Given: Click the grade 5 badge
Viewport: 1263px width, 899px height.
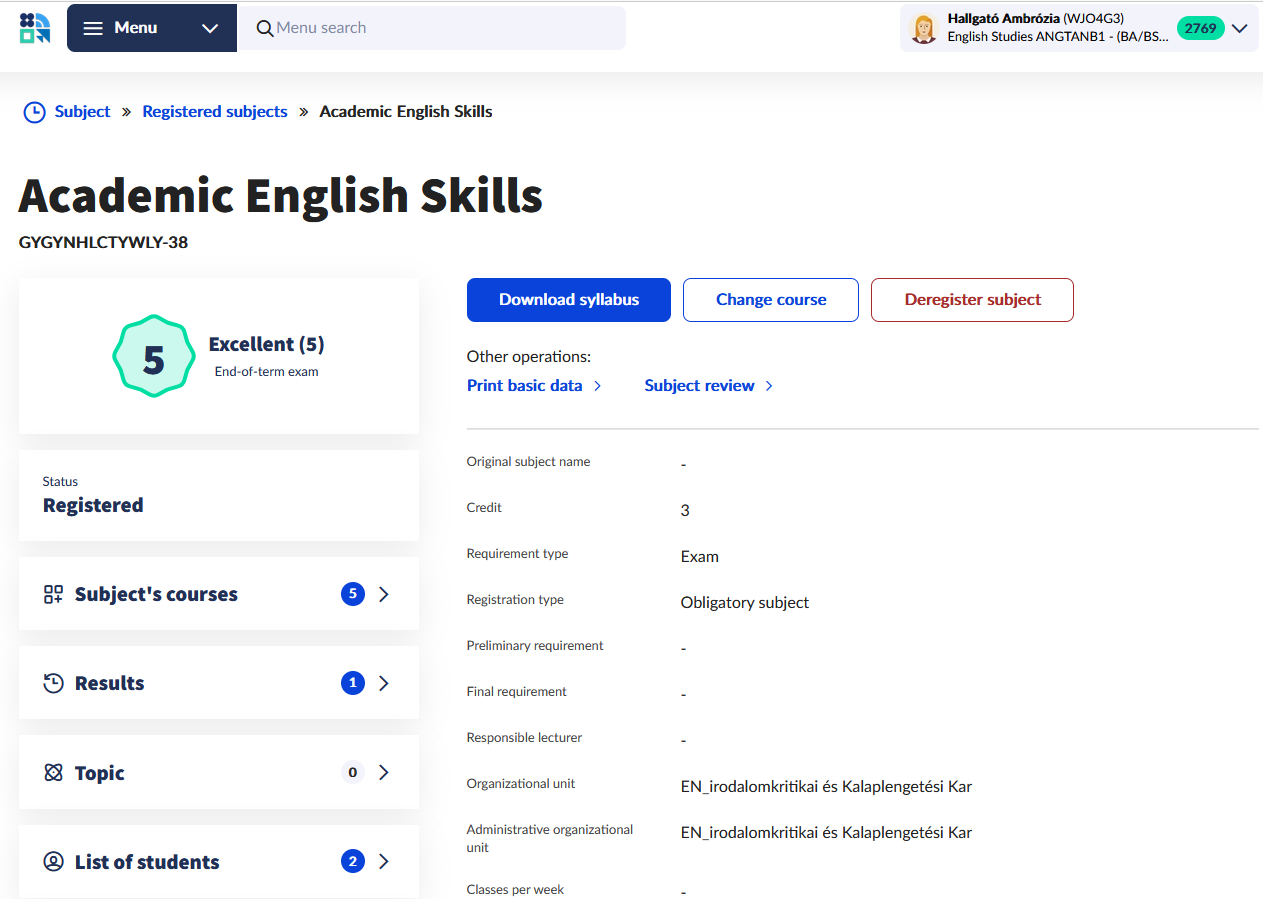Looking at the screenshot, I should [x=153, y=357].
